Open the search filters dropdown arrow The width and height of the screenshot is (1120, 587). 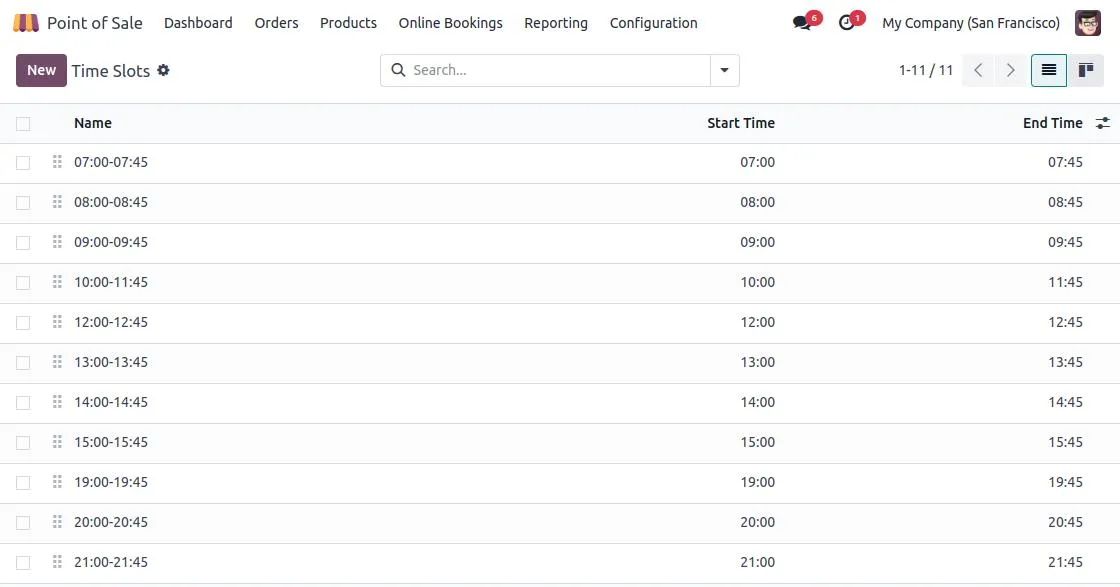(x=724, y=70)
